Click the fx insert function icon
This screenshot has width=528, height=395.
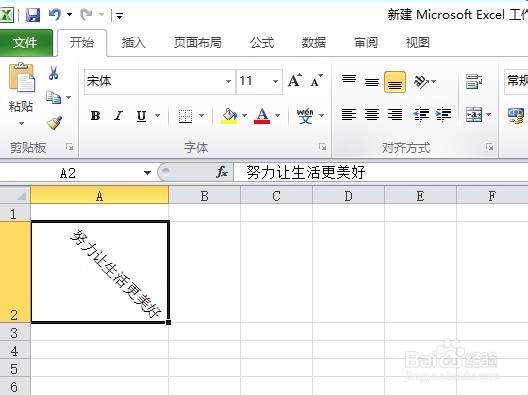click(222, 172)
